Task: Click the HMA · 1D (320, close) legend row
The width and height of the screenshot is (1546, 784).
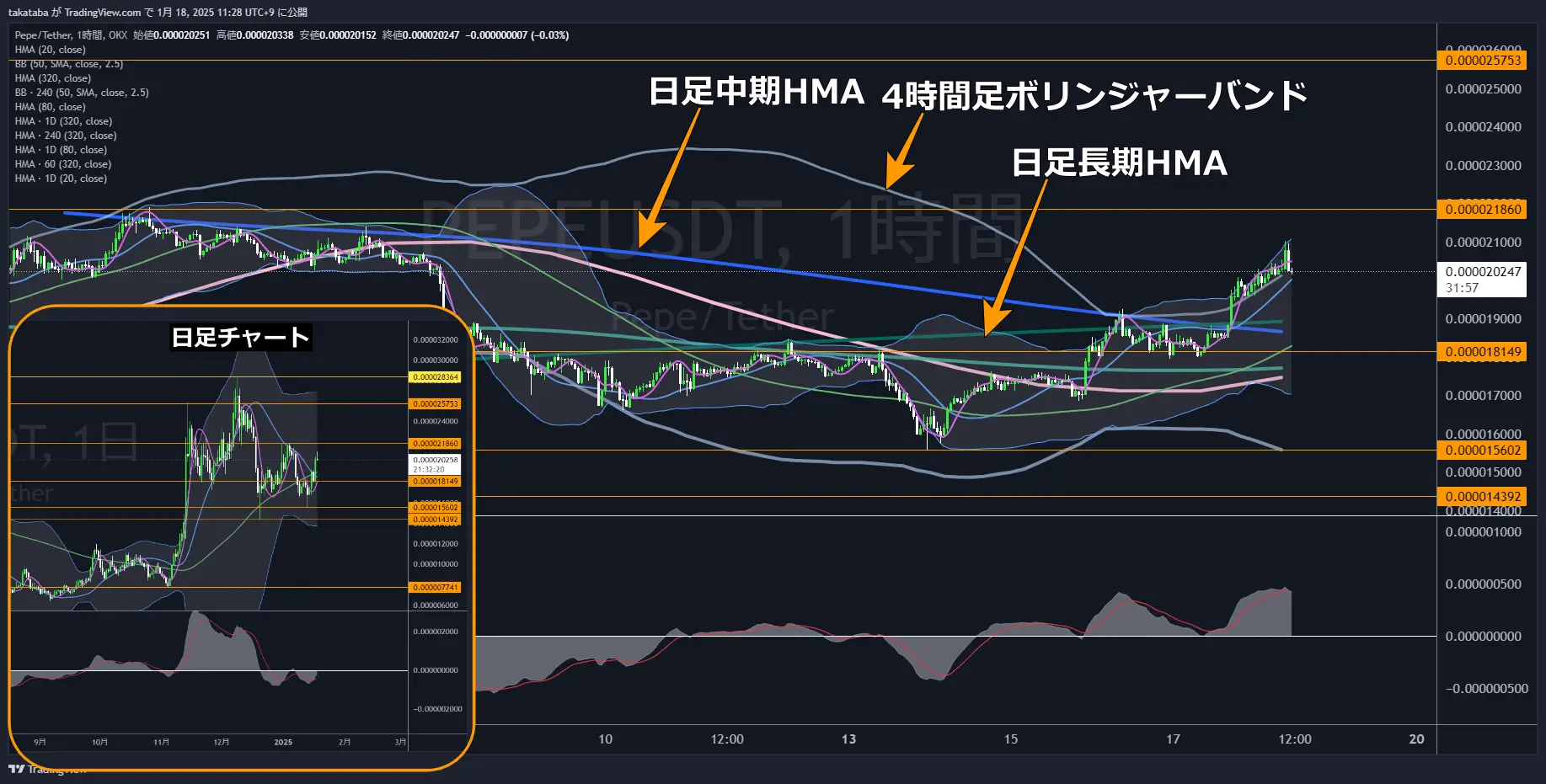Action: pyautogui.click(x=63, y=121)
